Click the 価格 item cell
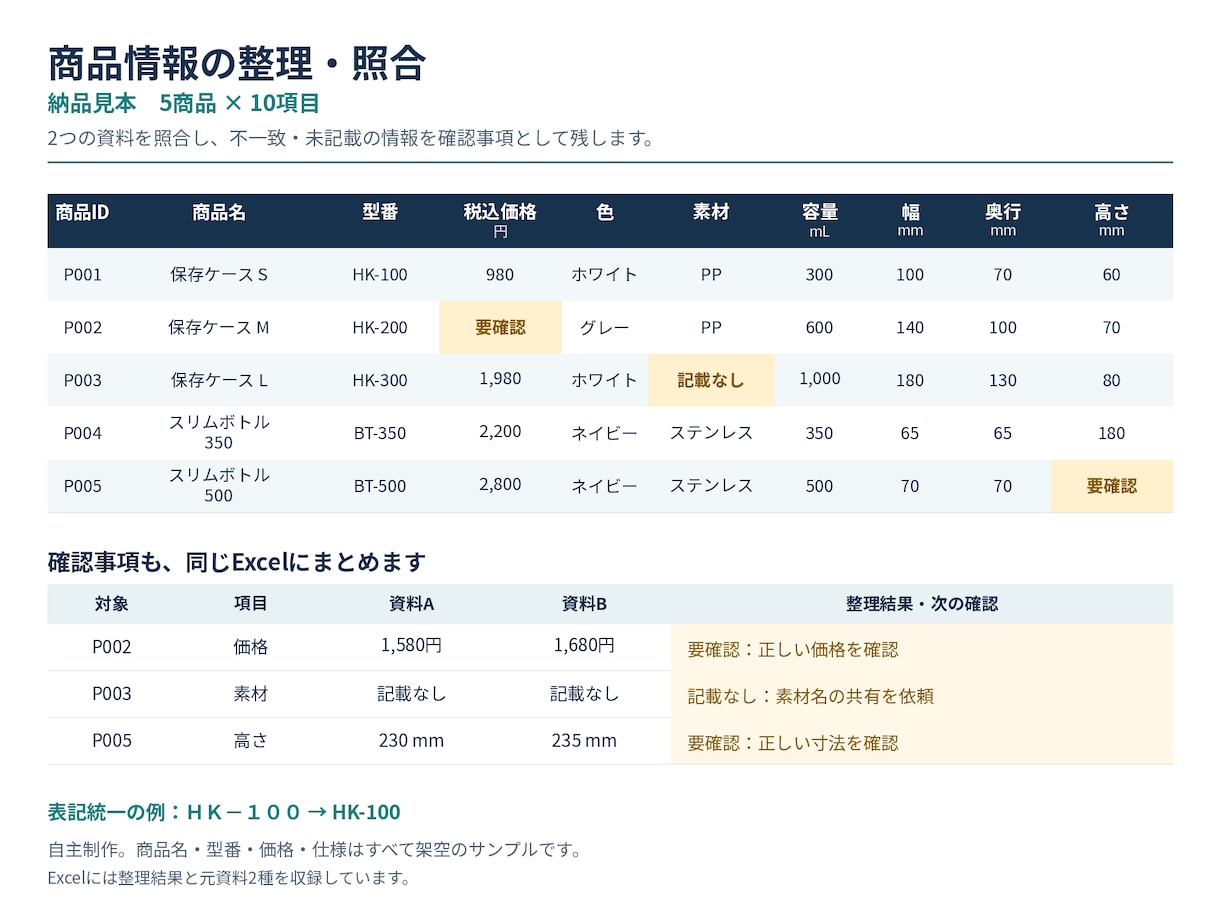 (x=251, y=647)
